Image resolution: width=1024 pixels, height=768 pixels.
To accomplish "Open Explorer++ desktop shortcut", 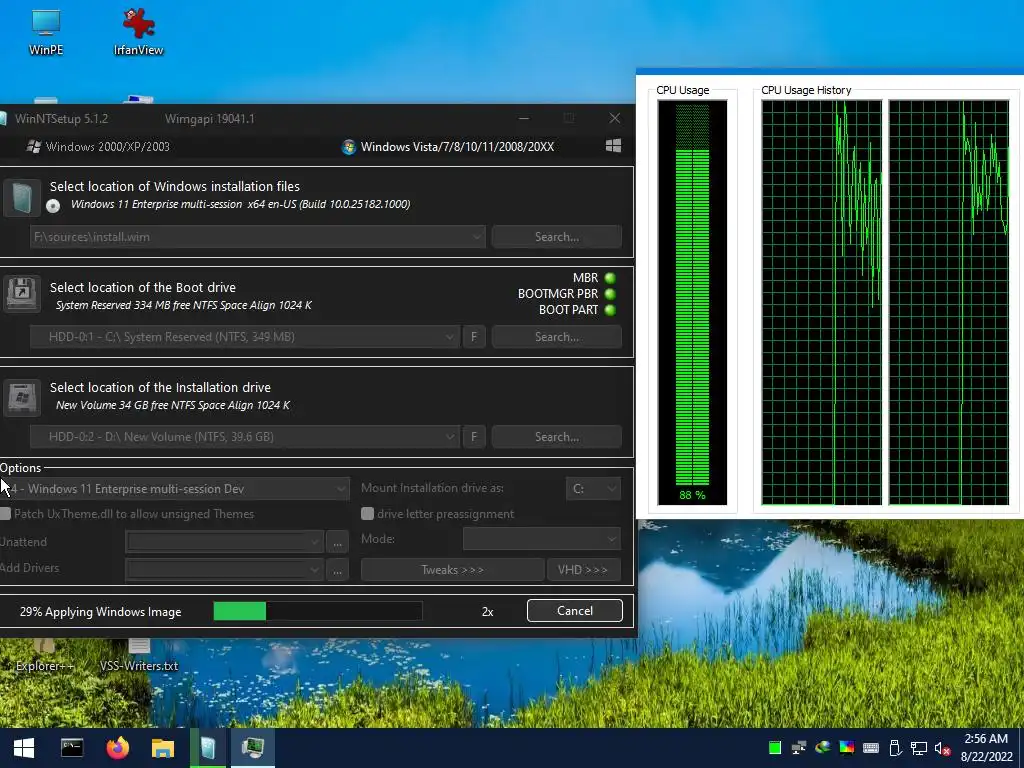I will click(x=44, y=655).
